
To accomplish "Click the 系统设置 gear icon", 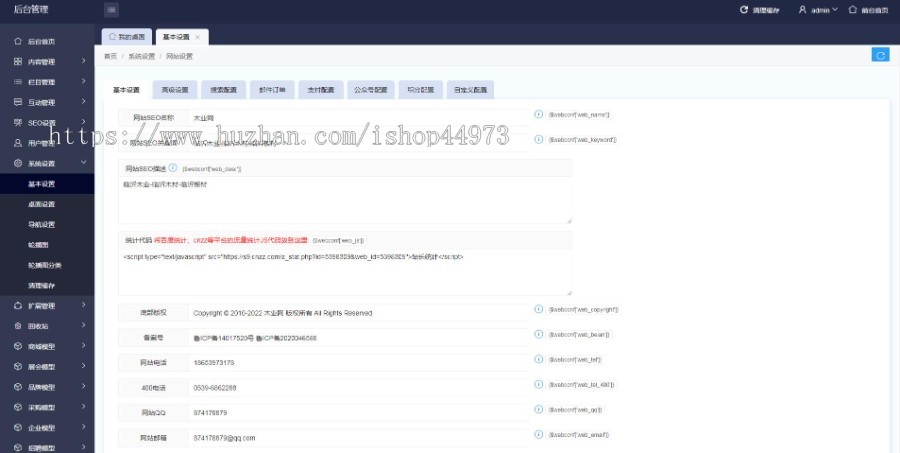I will tap(18, 163).
